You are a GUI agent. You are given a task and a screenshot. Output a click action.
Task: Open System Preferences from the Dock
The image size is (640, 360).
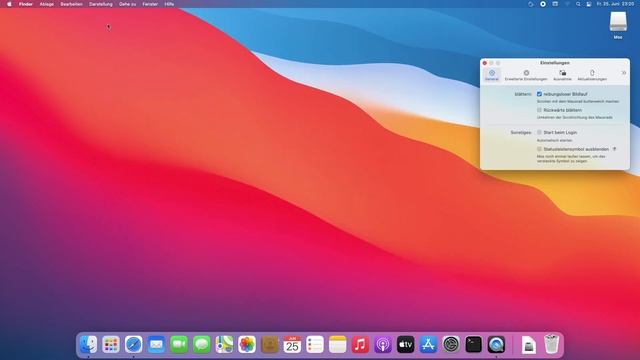[x=451, y=344]
